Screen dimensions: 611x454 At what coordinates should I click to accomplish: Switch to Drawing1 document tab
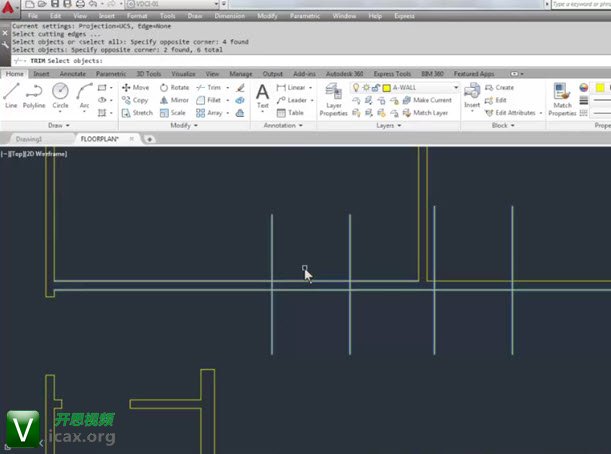[29, 139]
